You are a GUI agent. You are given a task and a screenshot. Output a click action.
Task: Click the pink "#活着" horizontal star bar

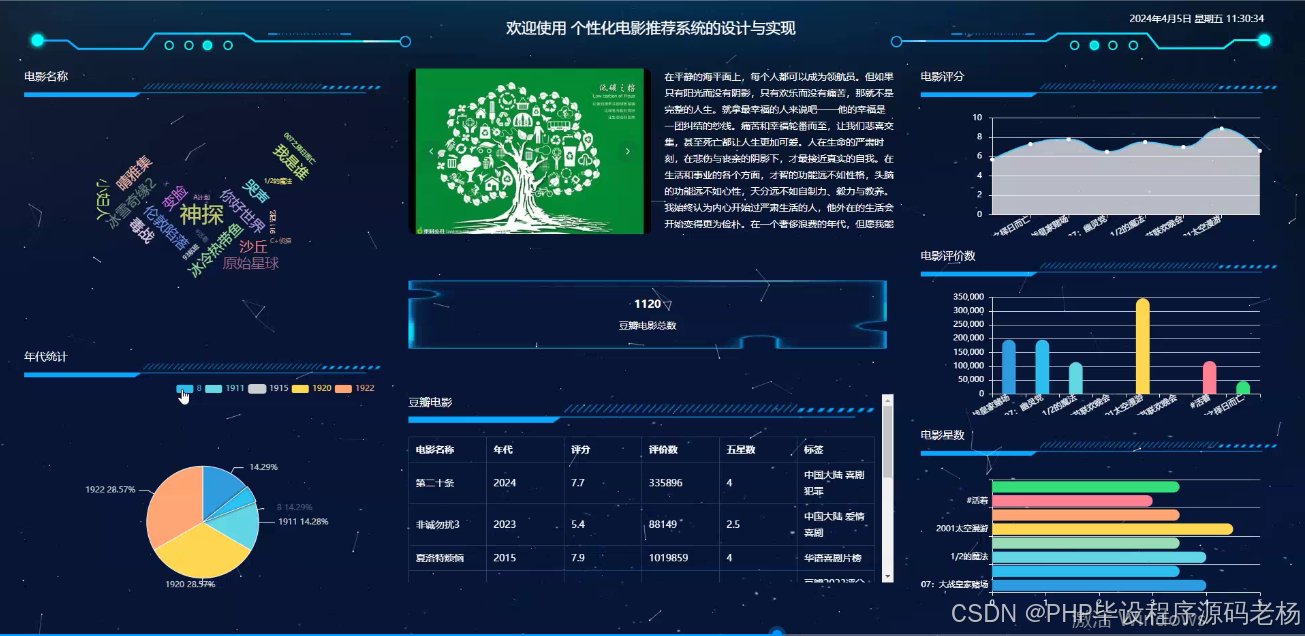(1072, 501)
